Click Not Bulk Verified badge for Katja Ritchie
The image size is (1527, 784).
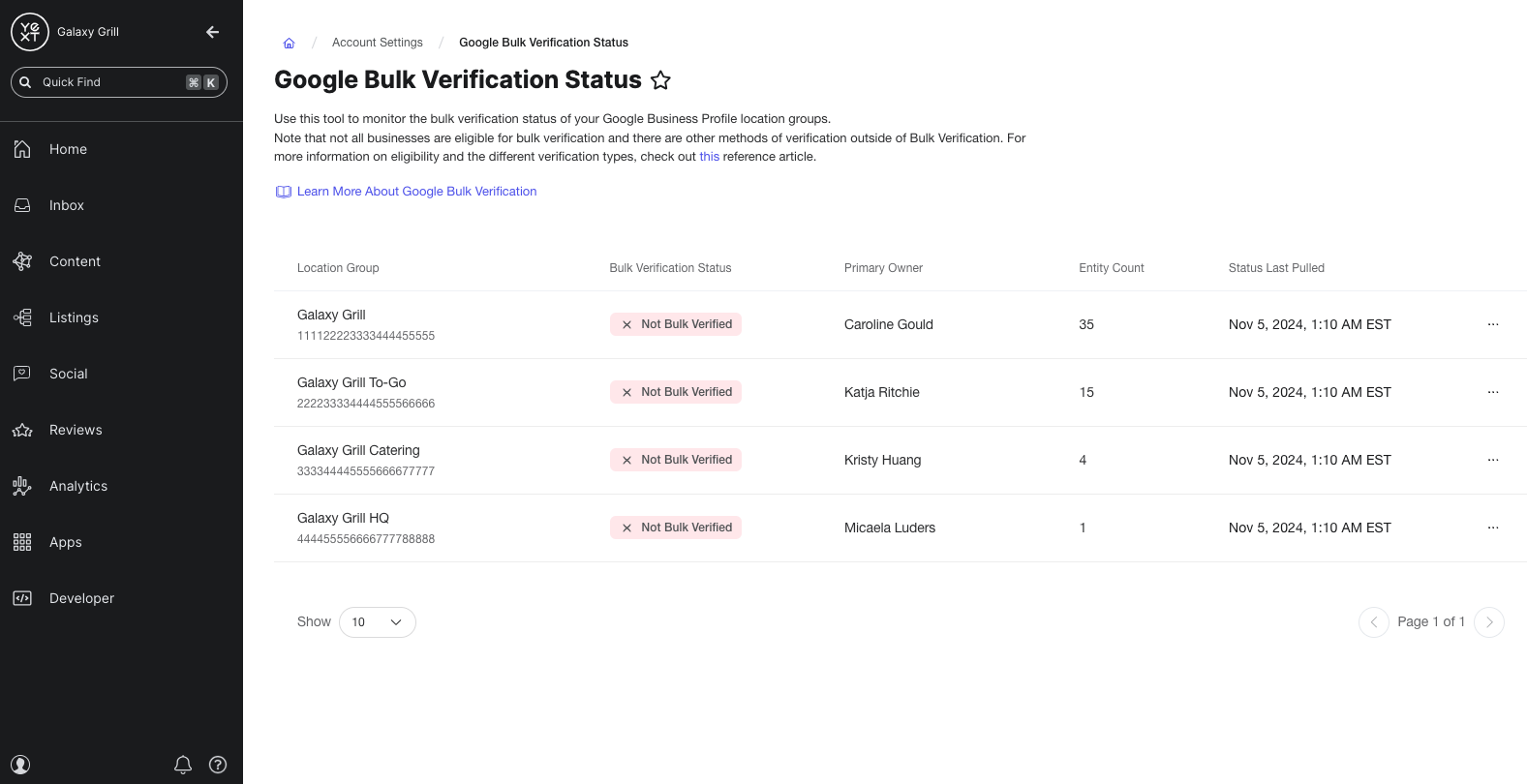tap(676, 392)
